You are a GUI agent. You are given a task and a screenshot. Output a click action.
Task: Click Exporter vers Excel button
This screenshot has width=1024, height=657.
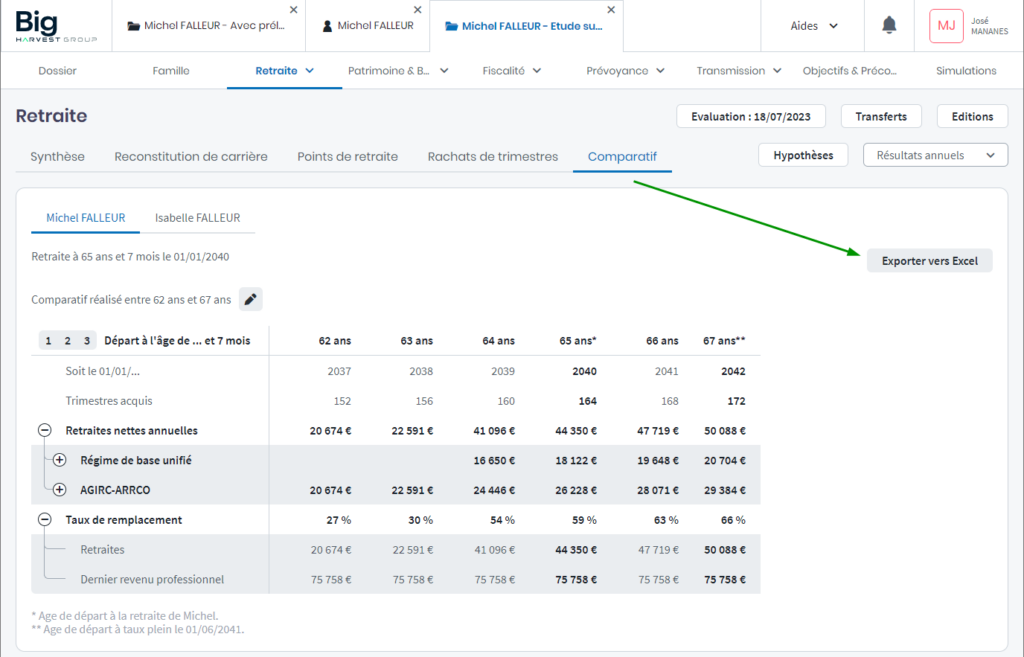click(929, 261)
